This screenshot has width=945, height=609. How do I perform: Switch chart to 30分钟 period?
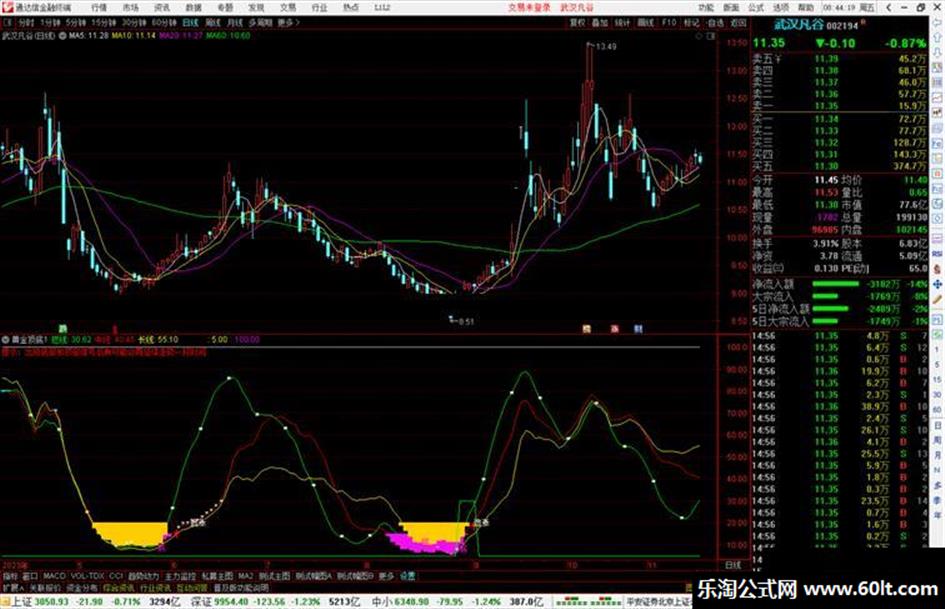tap(134, 22)
